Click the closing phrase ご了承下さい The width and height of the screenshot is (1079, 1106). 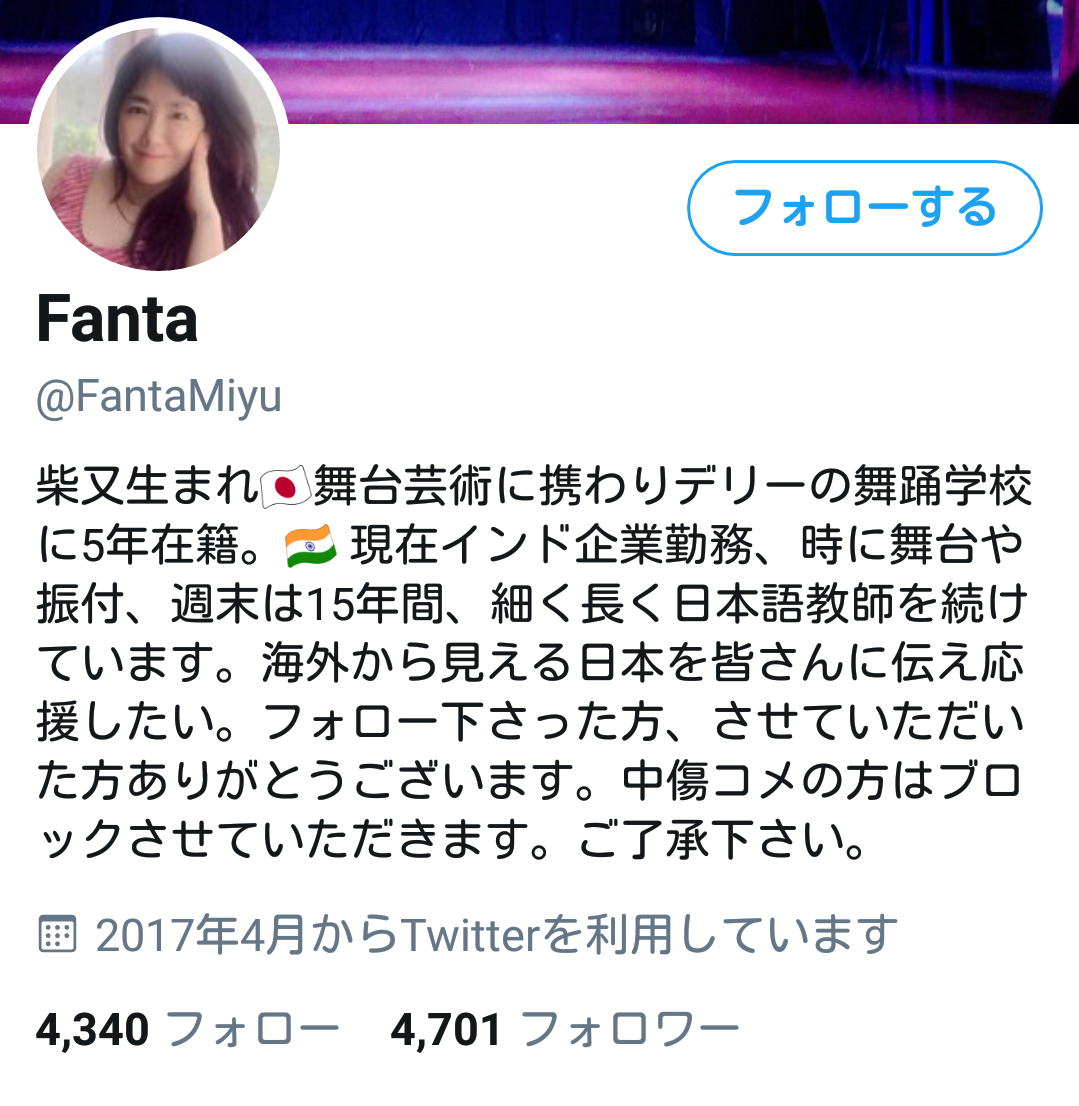[709, 839]
